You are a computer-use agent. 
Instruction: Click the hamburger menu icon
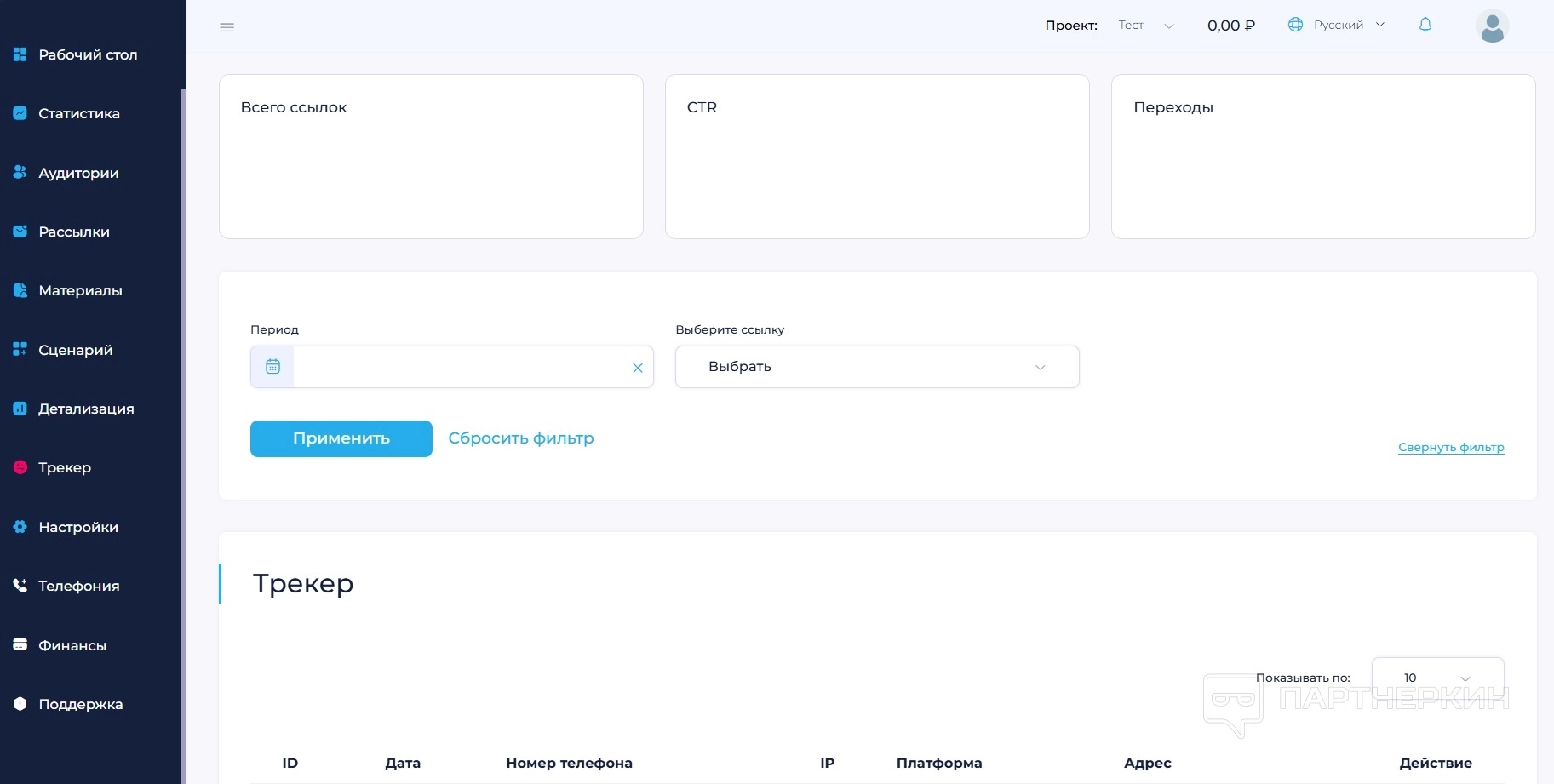(227, 27)
